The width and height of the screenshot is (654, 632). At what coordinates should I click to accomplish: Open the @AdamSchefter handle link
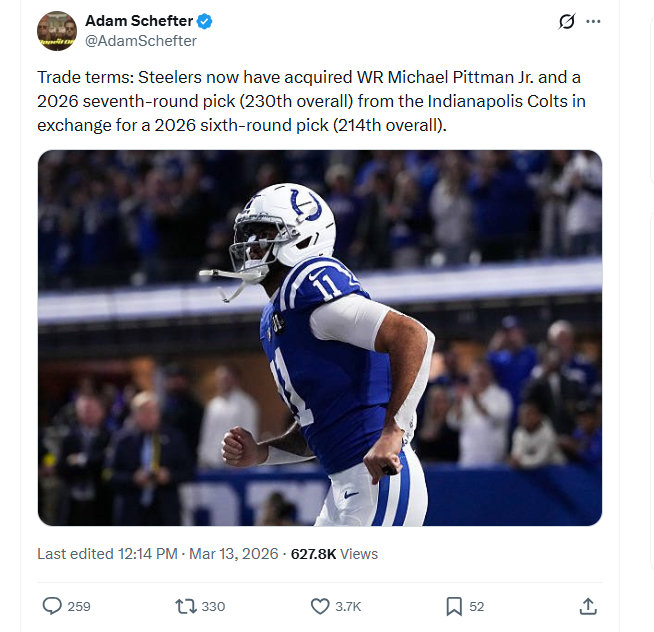[141, 41]
